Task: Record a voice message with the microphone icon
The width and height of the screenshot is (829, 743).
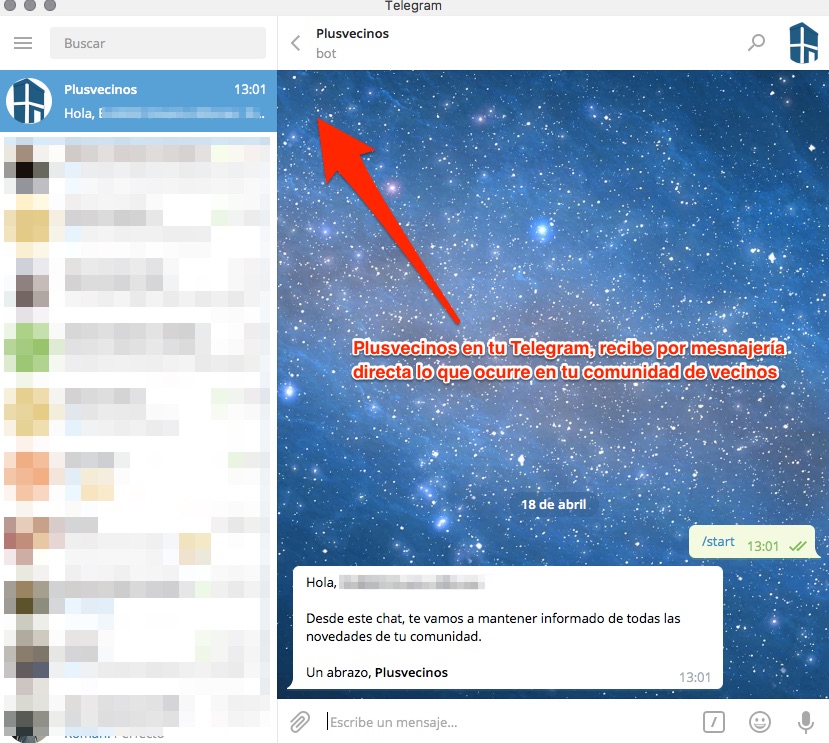Action: point(806,721)
